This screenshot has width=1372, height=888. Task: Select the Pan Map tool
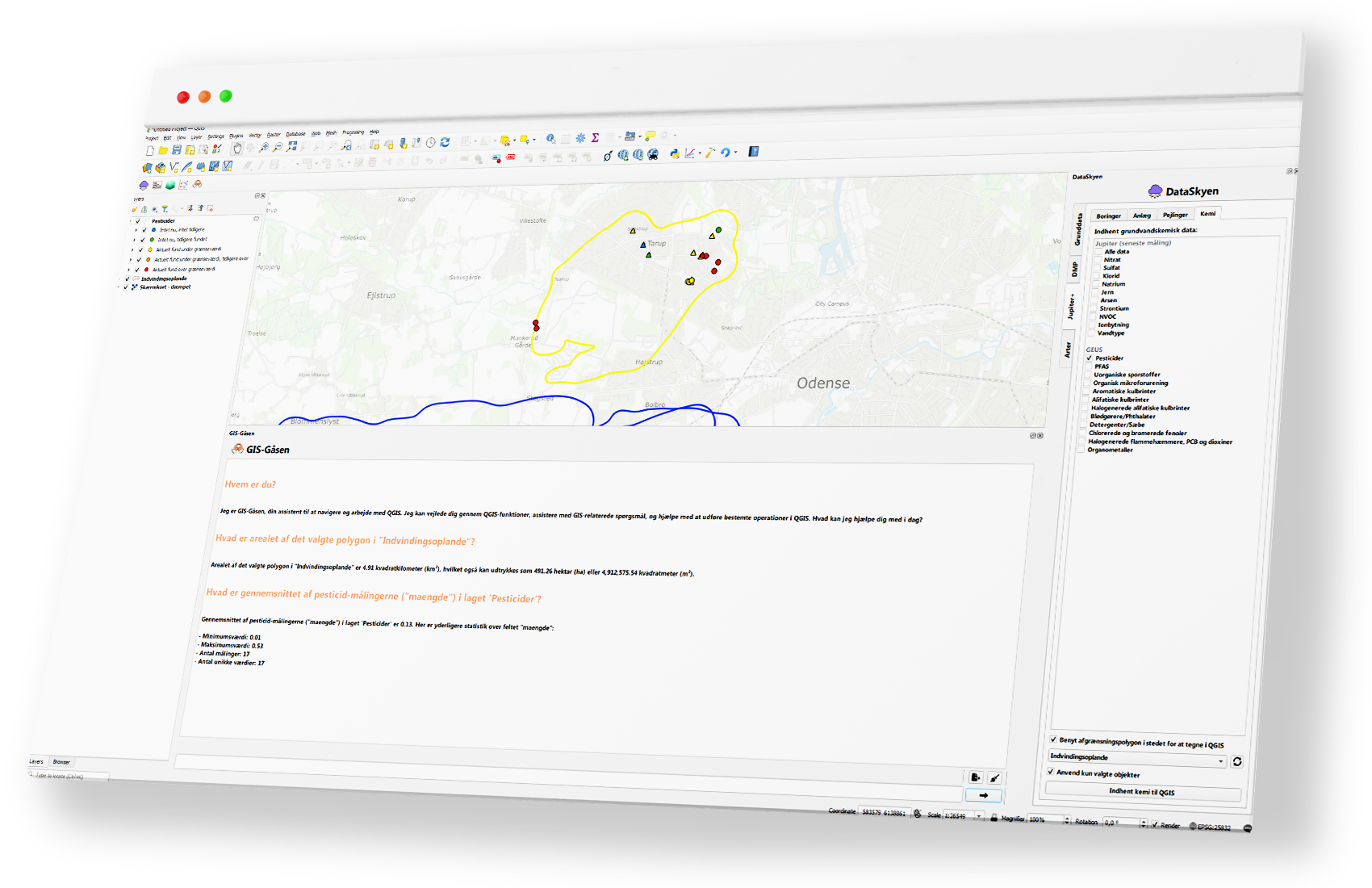click(237, 149)
